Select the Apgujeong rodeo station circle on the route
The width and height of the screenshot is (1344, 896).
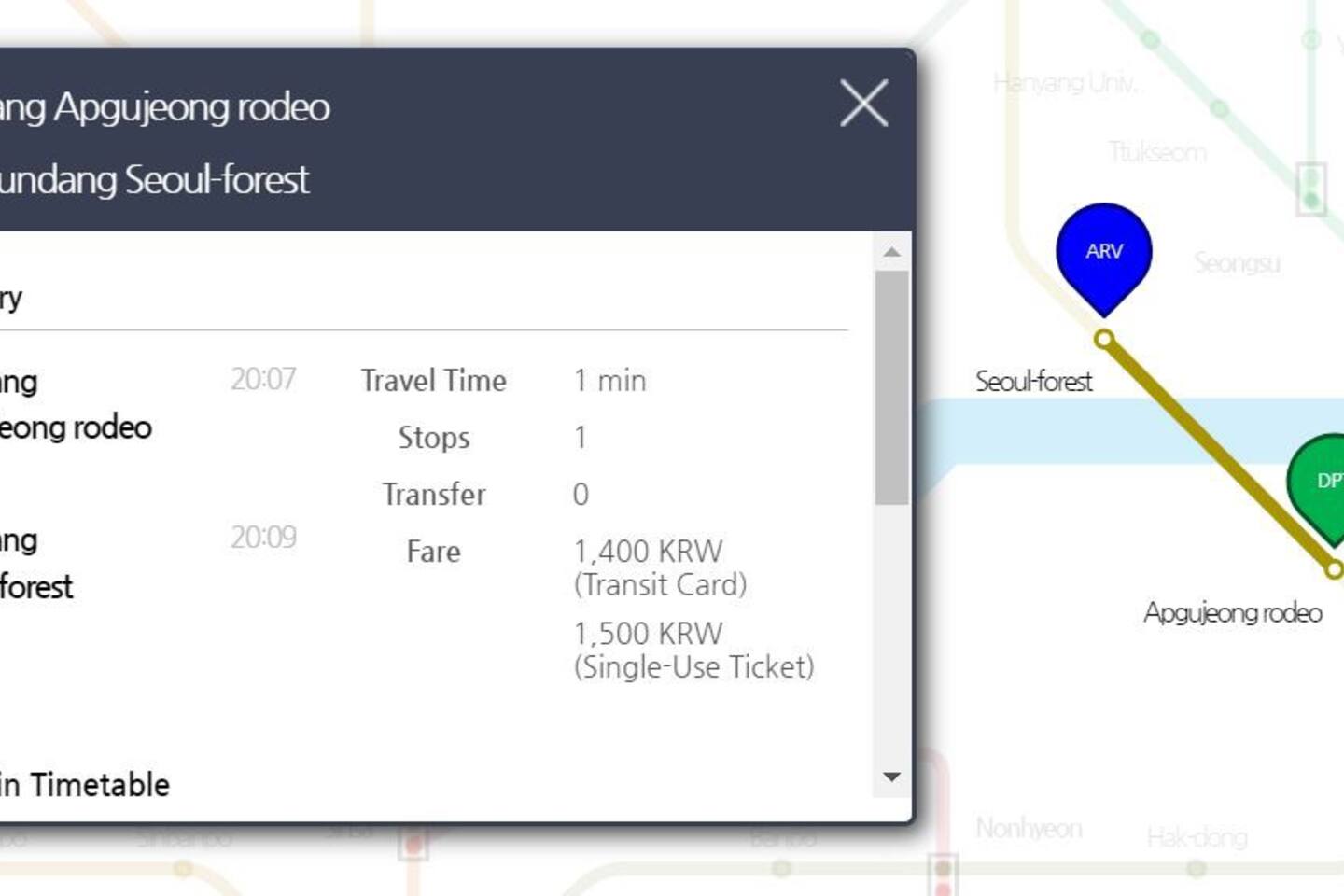(x=1335, y=568)
